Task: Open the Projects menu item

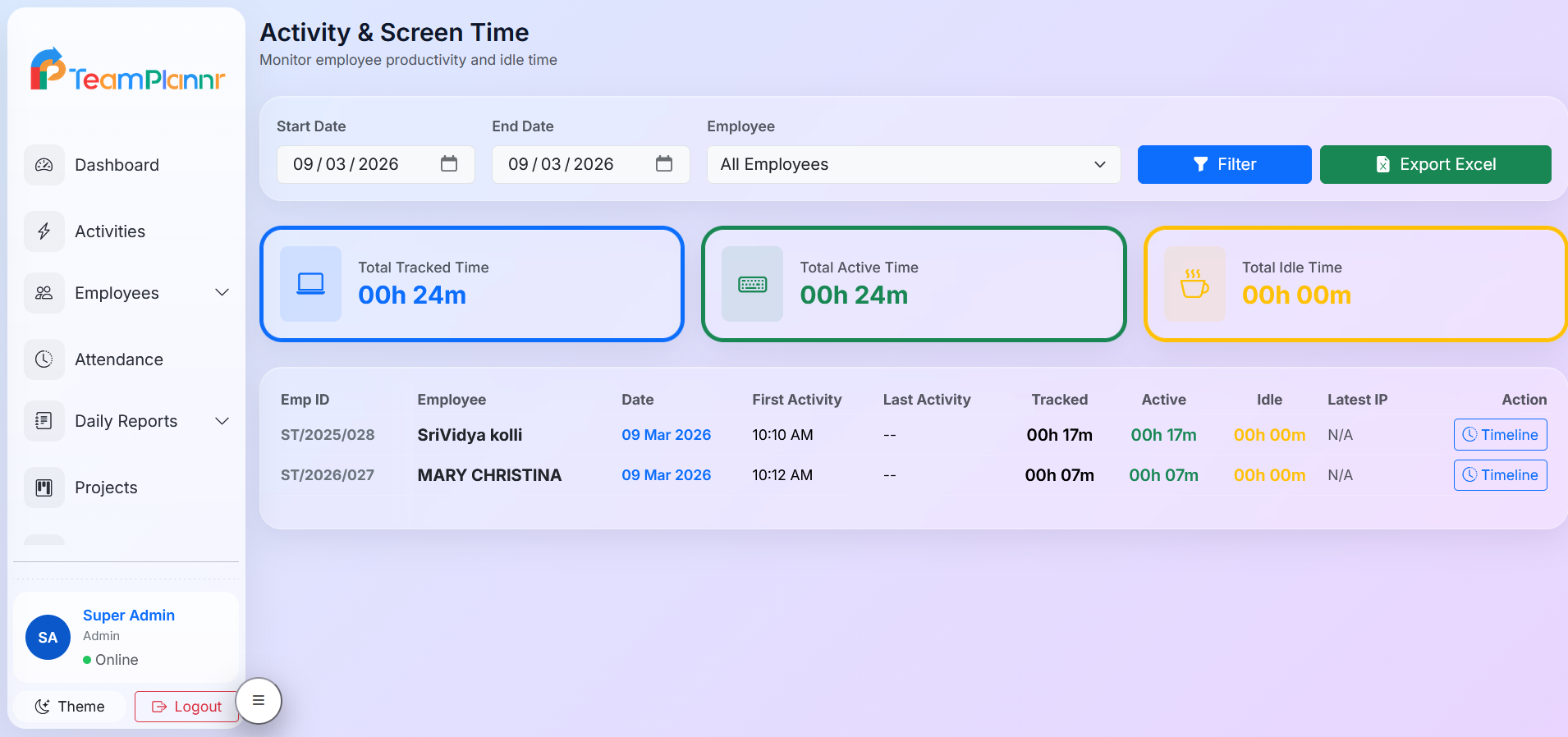Action: click(x=106, y=488)
